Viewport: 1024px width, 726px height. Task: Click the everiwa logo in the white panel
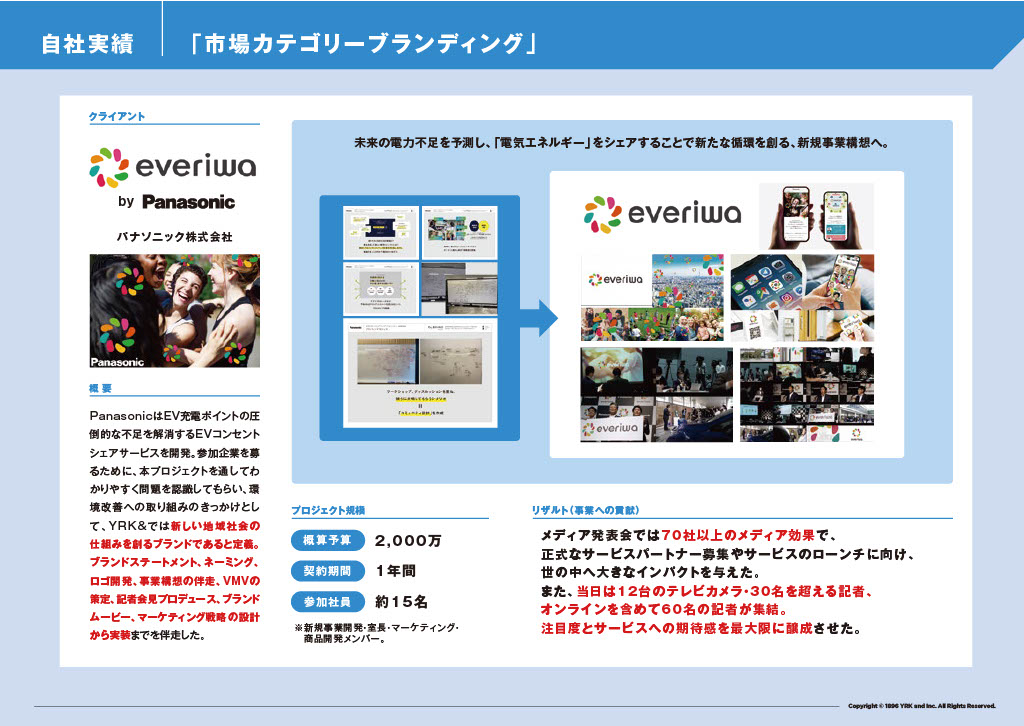(x=662, y=215)
